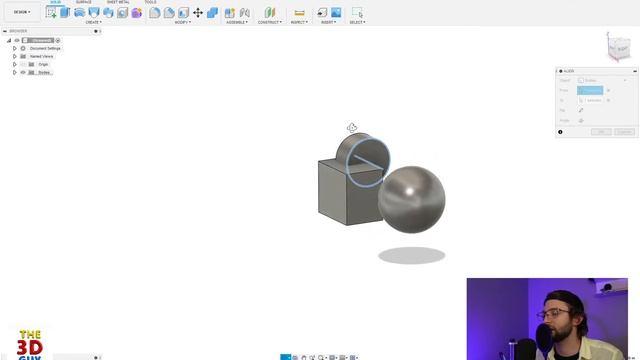
Task: Choose the Hole tool icon
Action: point(94,13)
